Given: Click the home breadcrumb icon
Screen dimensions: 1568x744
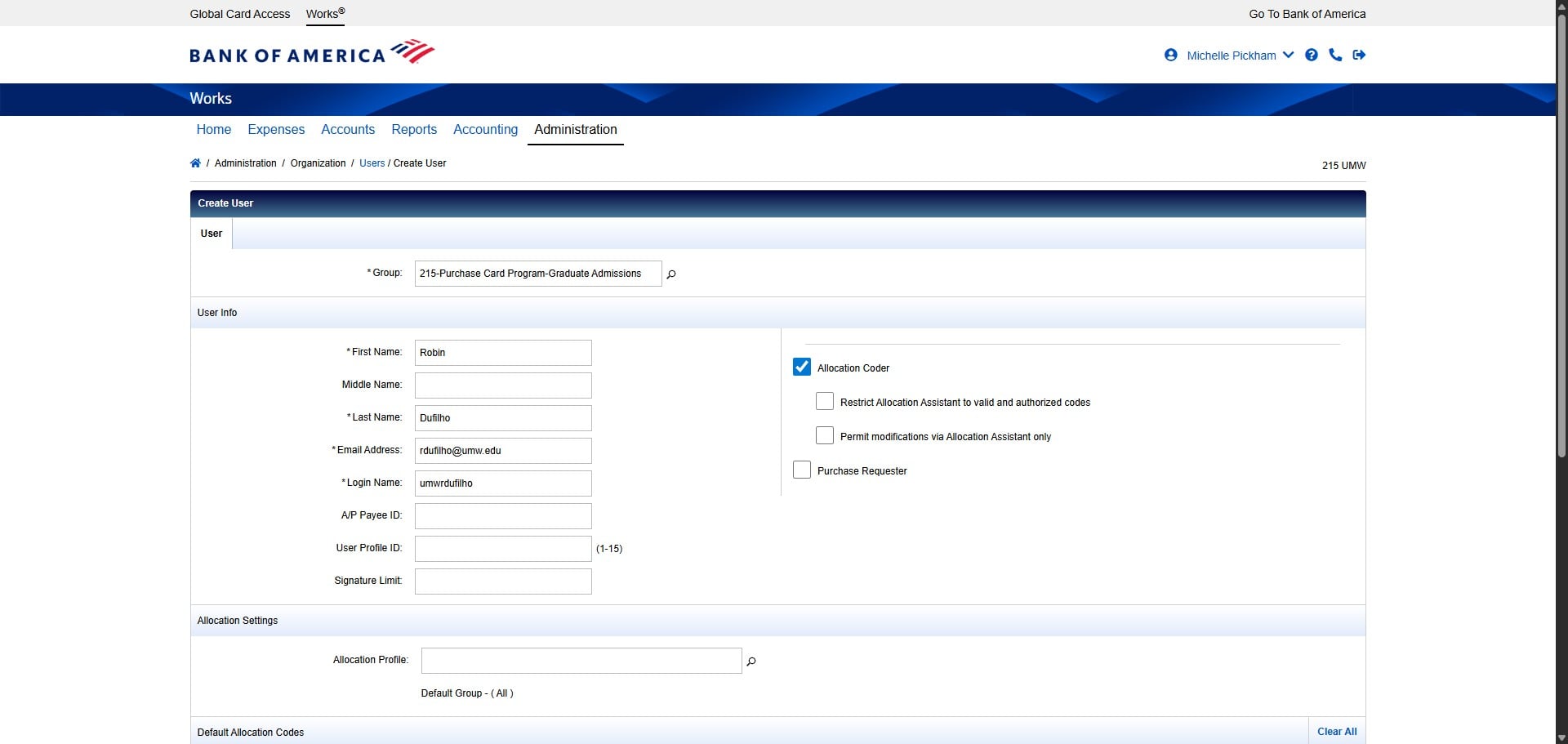Looking at the screenshot, I should (195, 163).
